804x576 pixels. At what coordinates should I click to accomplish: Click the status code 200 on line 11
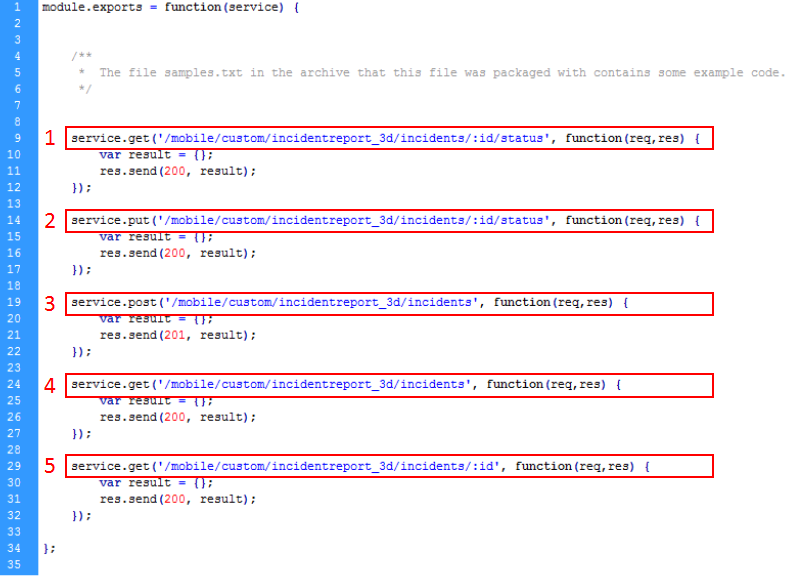pos(172,171)
